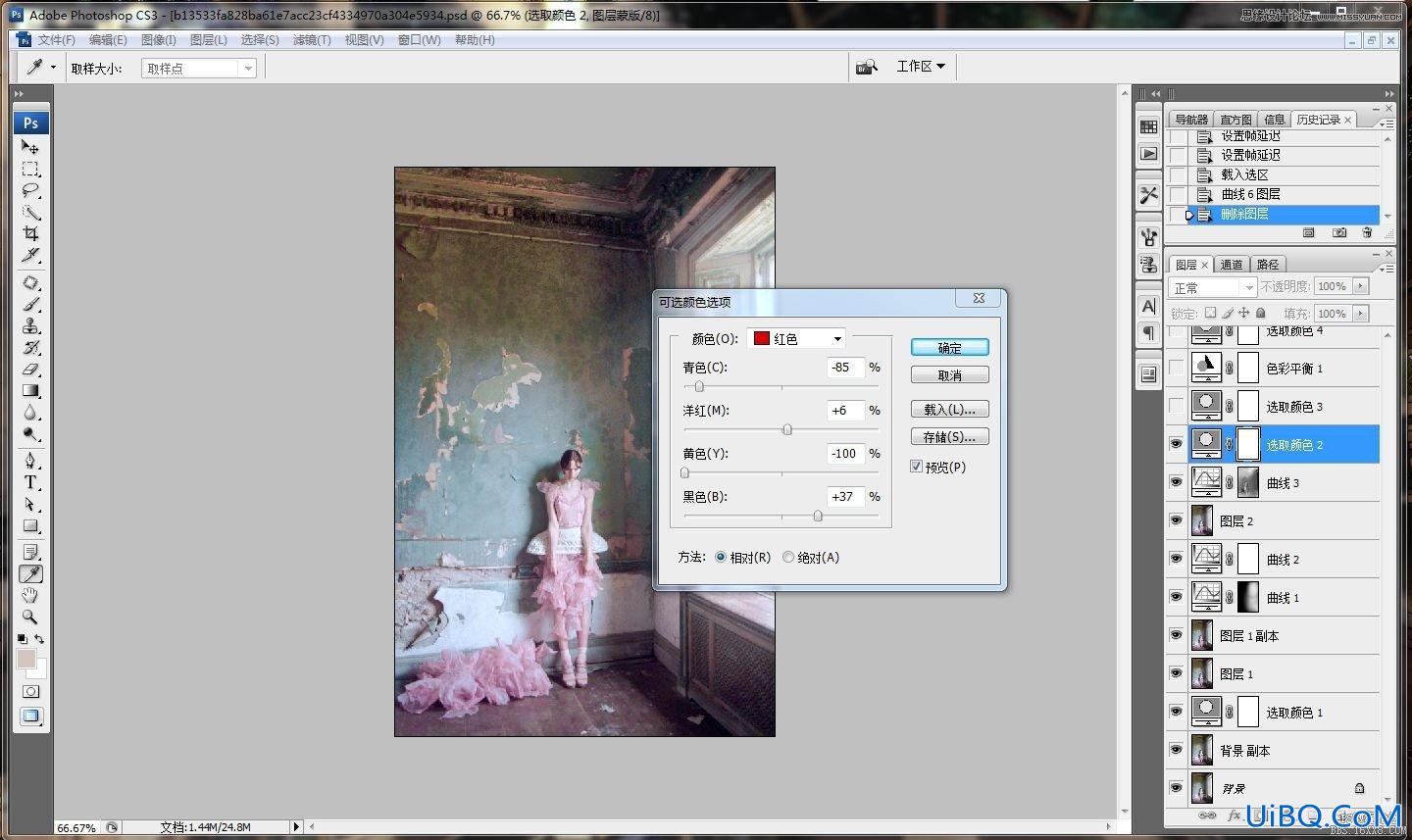Click the 载入(L)... button
The image size is (1412, 840).
(x=949, y=409)
